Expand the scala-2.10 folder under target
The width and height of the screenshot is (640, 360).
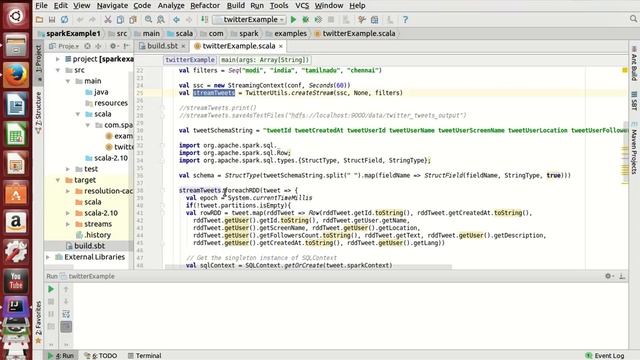coord(68,213)
